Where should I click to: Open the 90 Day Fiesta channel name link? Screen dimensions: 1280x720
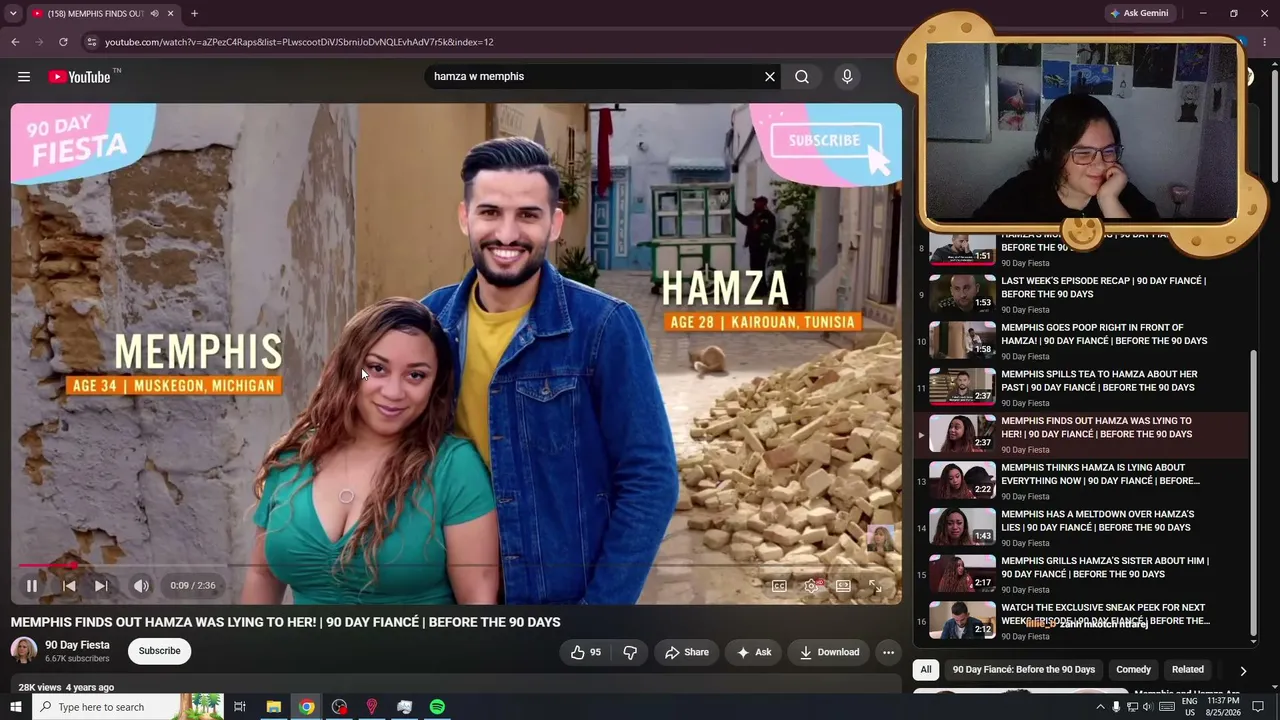click(77, 645)
